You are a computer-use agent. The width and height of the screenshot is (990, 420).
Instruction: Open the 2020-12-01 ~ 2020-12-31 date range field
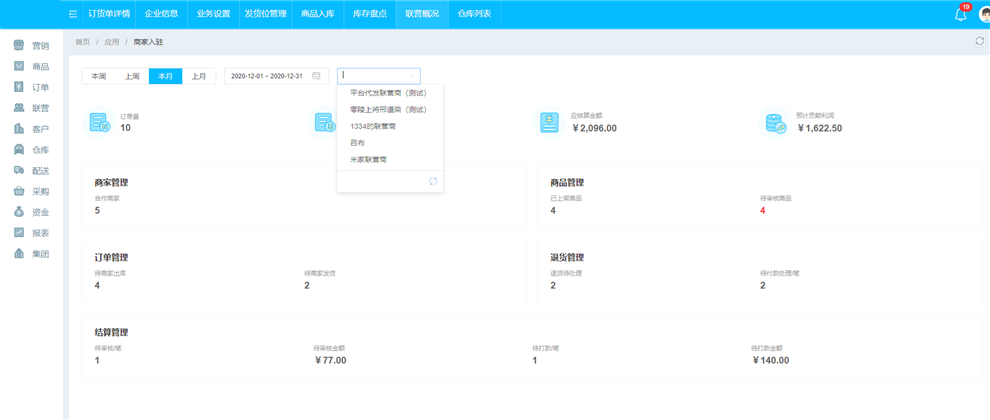tap(277, 76)
